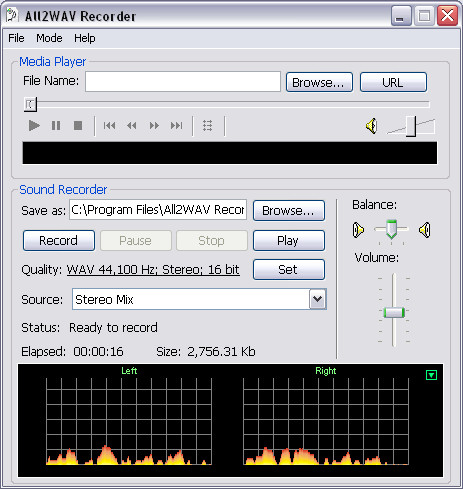Image resolution: width=463 pixels, height=489 pixels.
Task: Click the media seek slider thumb
Action: point(30,104)
